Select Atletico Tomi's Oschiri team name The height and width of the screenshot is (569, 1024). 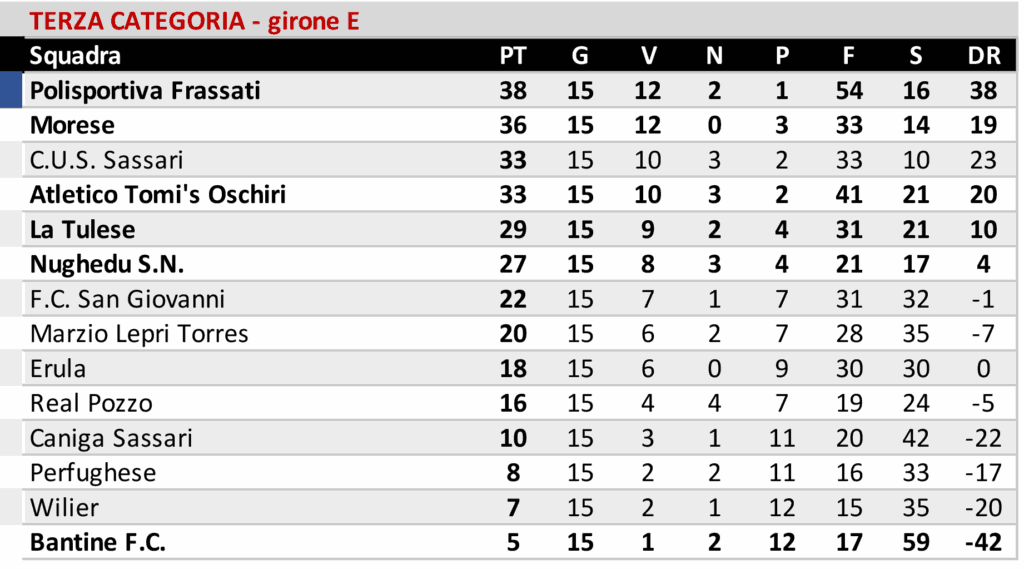pos(158,194)
